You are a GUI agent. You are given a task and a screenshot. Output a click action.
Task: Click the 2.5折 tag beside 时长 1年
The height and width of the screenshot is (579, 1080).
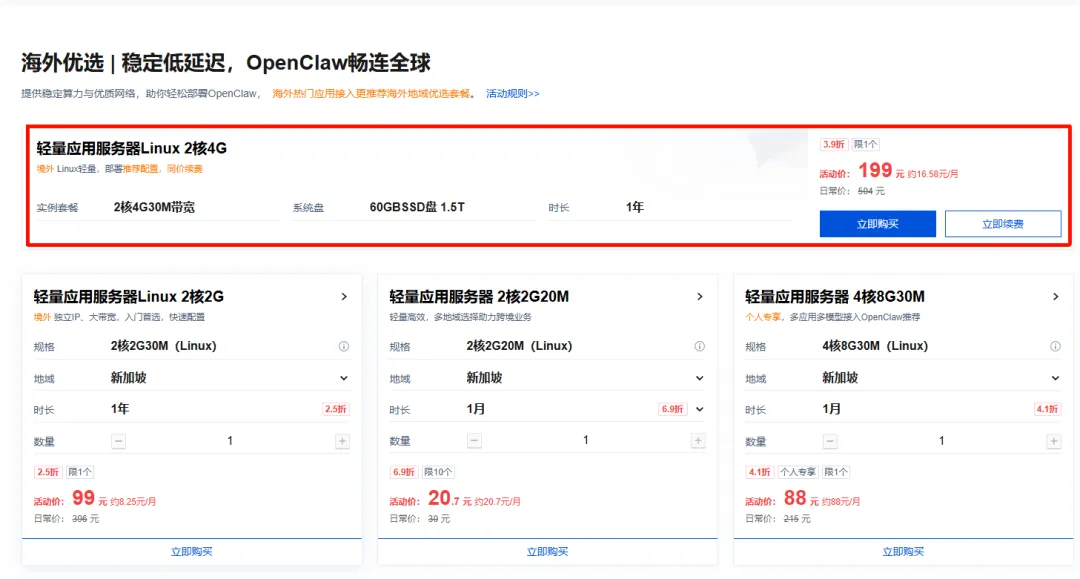(335, 409)
